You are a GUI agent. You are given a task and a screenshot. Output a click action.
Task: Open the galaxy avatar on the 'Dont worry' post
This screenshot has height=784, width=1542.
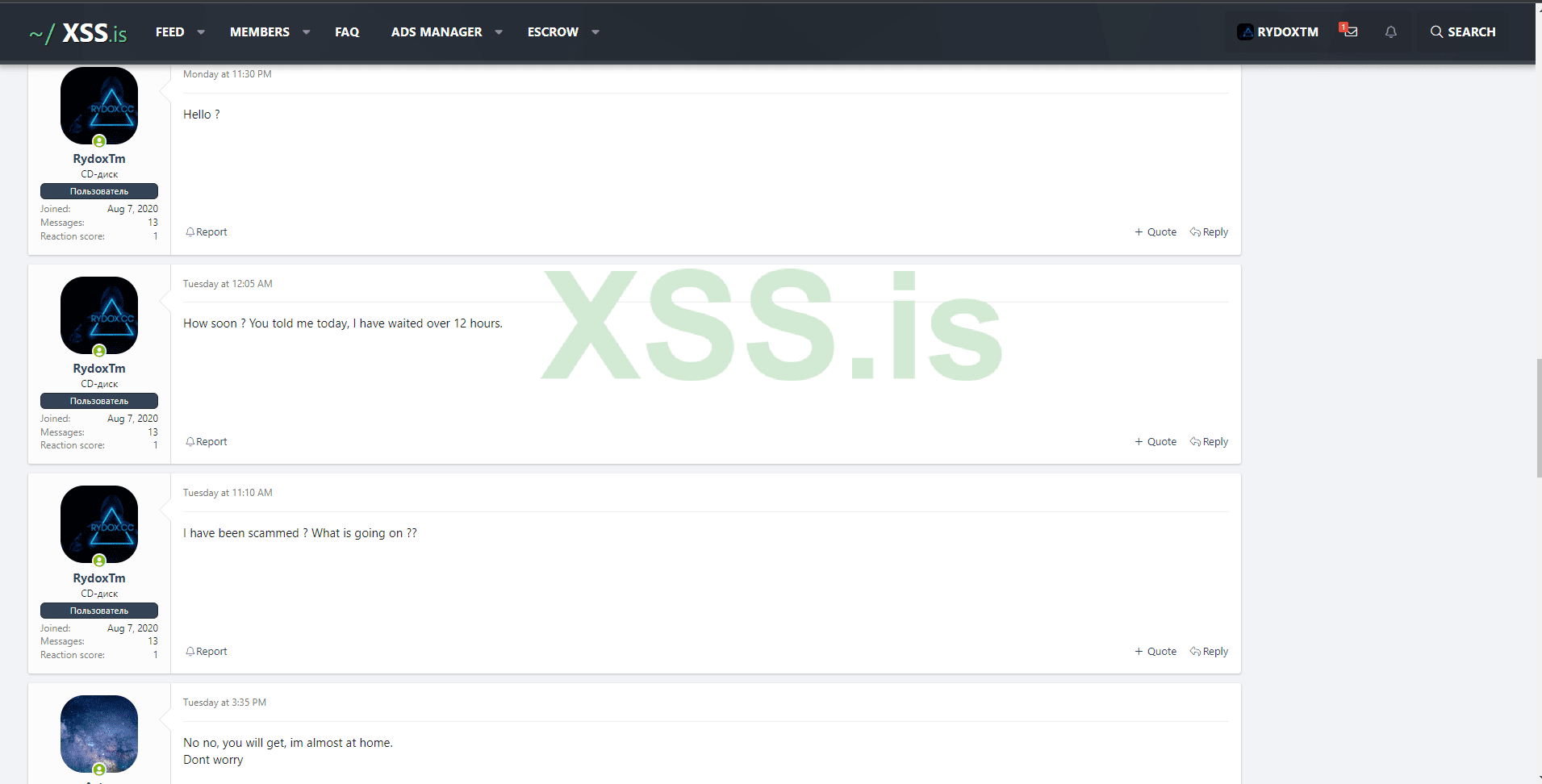[x=99, y=734]
